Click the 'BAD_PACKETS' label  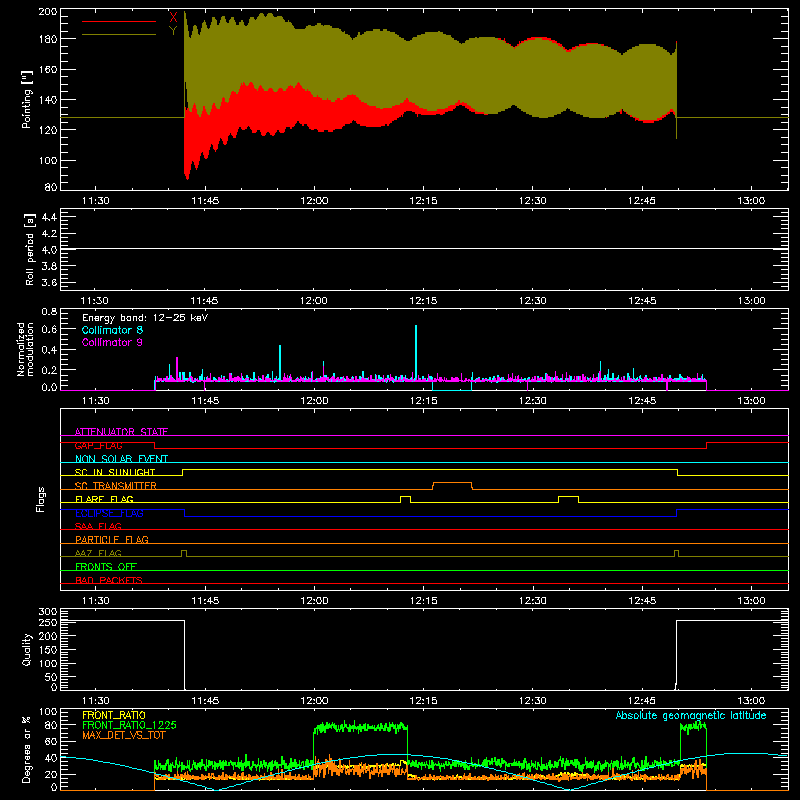tap(109, 580)
